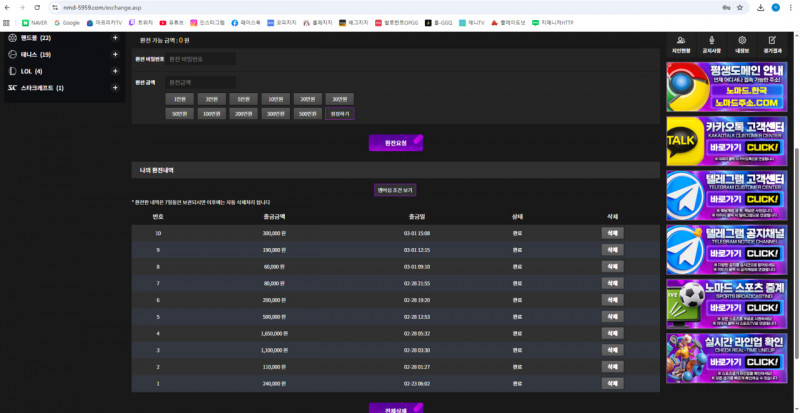Expand the 테니스 (19) sport category
Screen dimensions: 800x413
click(114, 54)
